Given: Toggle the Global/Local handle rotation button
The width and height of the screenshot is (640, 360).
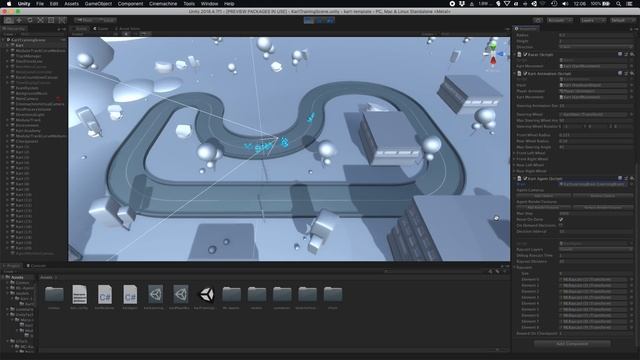Looking at the screenshot, I should pyautogui.click(x=107, y=20).
